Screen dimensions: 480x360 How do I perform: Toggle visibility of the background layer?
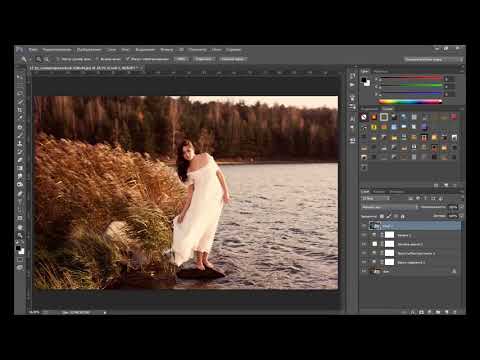click(x=364, y=271)
